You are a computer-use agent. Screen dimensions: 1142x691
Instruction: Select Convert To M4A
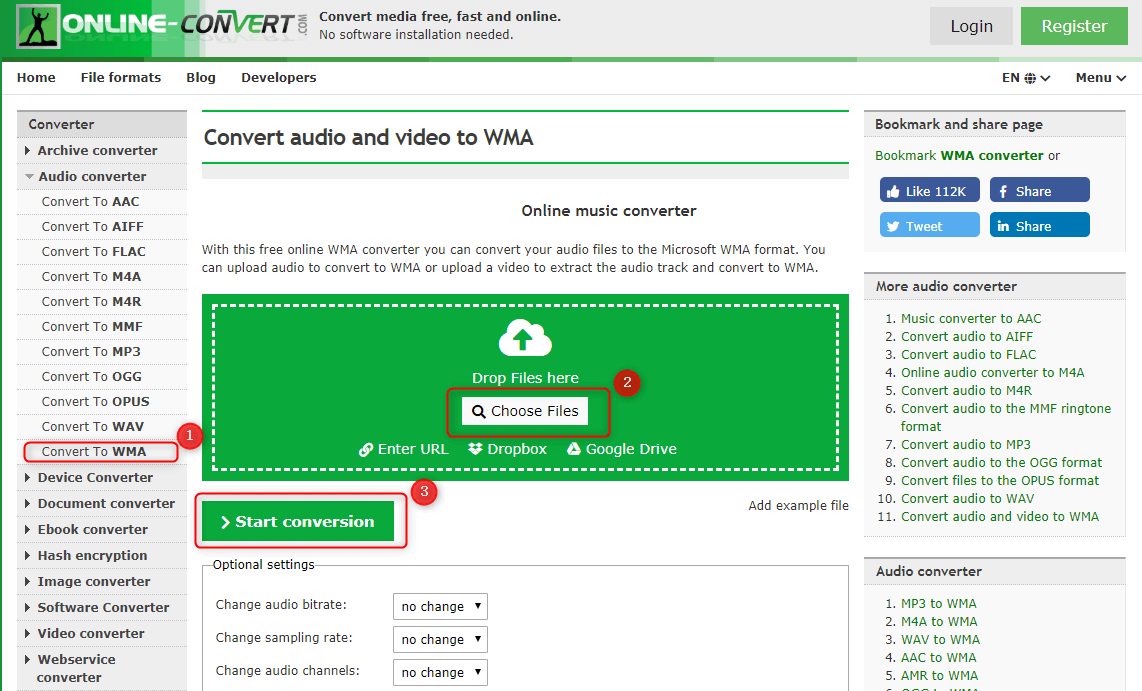(91, 277)
